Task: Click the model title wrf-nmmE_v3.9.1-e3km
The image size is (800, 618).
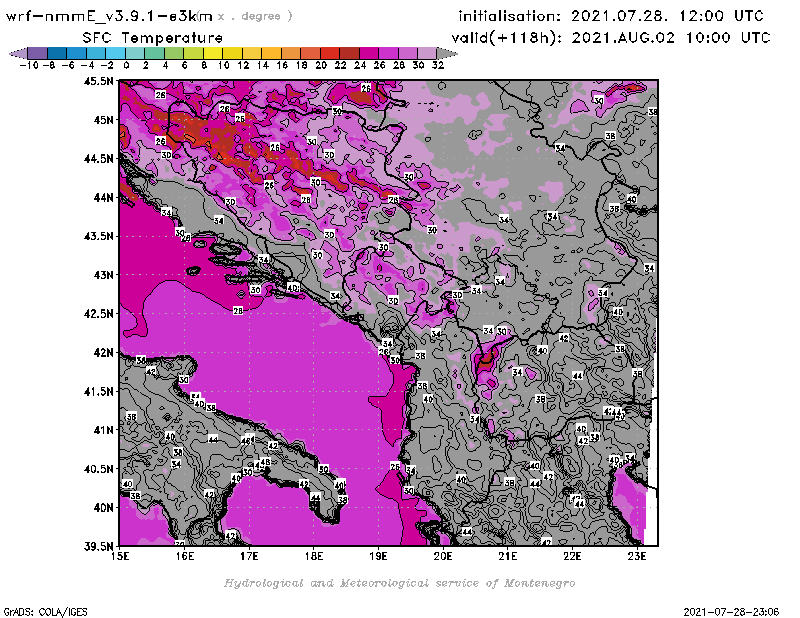Action: point(109,16)
